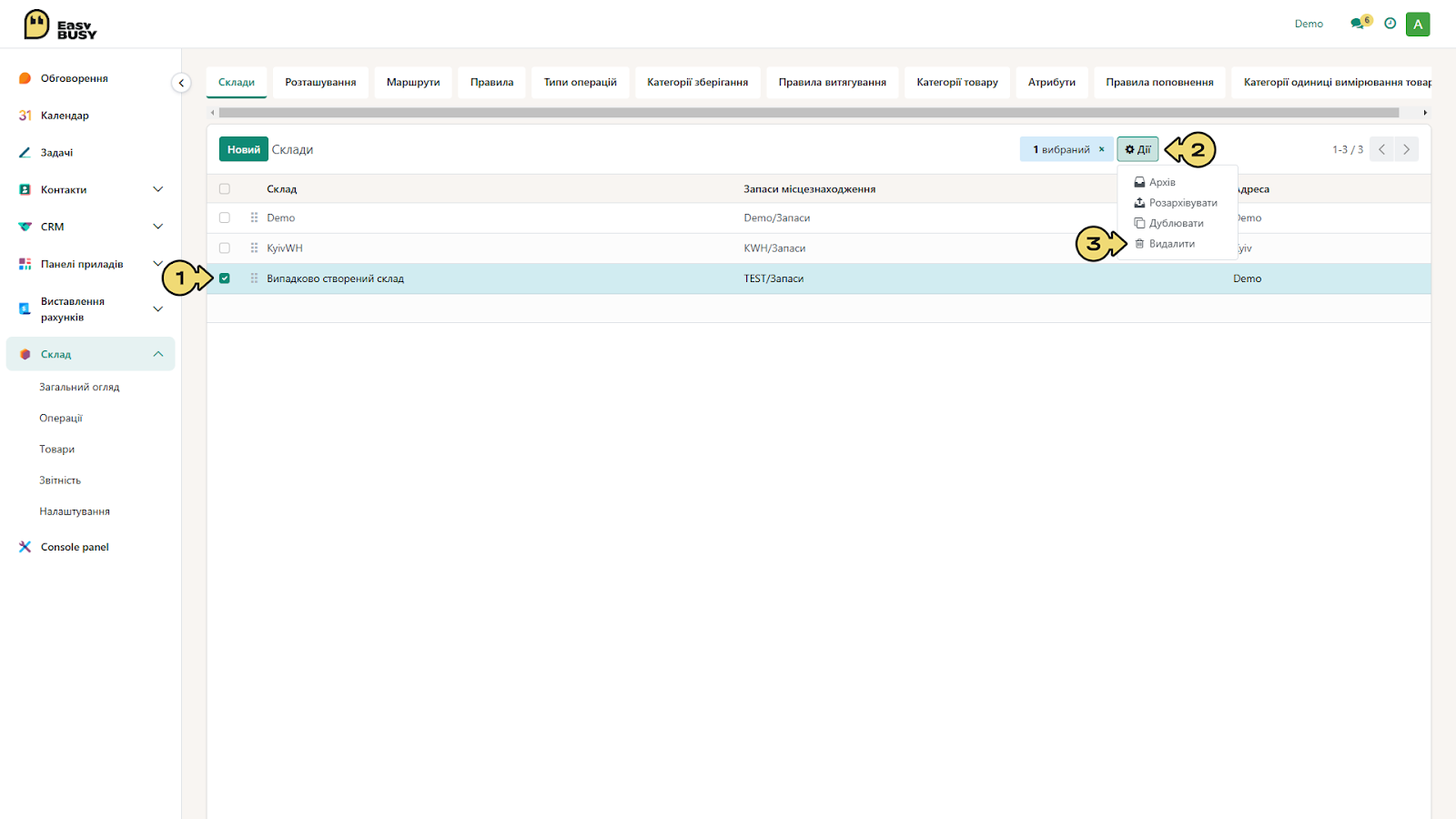Image resolution: width=1456 pixels, height=819 pixels.
Task: Switch to the Маршрути tab
Action: [x=413, y=82]
